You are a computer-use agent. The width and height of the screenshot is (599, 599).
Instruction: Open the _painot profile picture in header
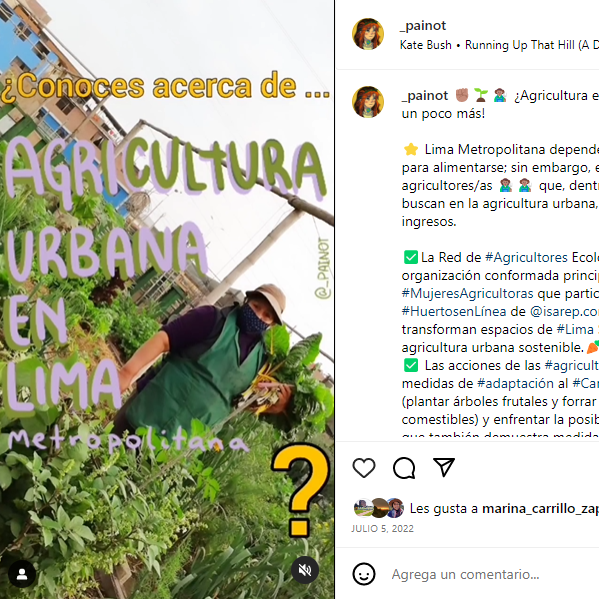click(368, 34)
